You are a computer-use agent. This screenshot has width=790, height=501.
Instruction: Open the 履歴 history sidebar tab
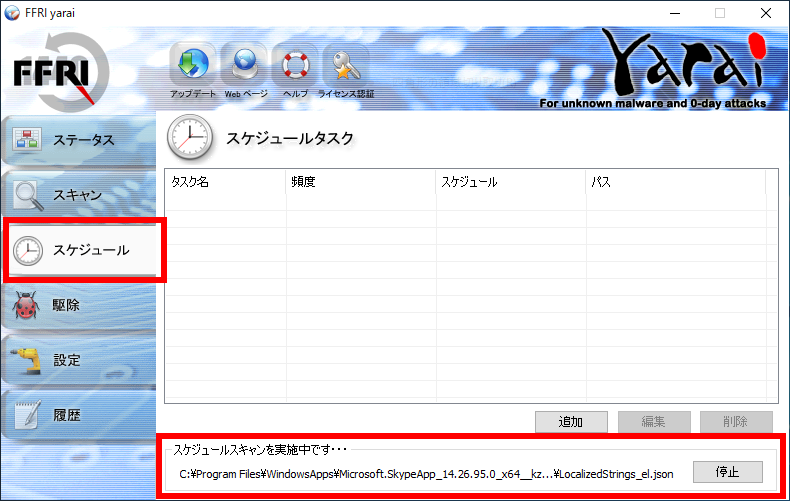click(79, 415)
